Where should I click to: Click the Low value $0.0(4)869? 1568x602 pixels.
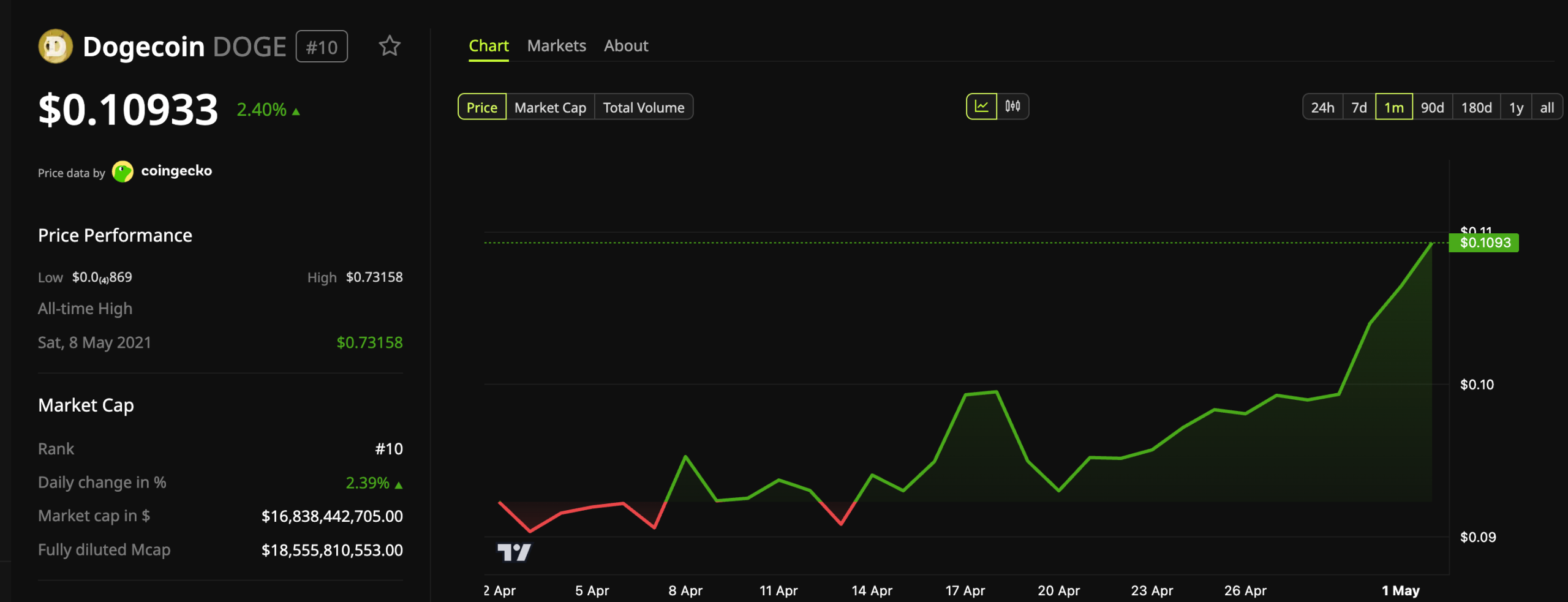pos(102,277)
